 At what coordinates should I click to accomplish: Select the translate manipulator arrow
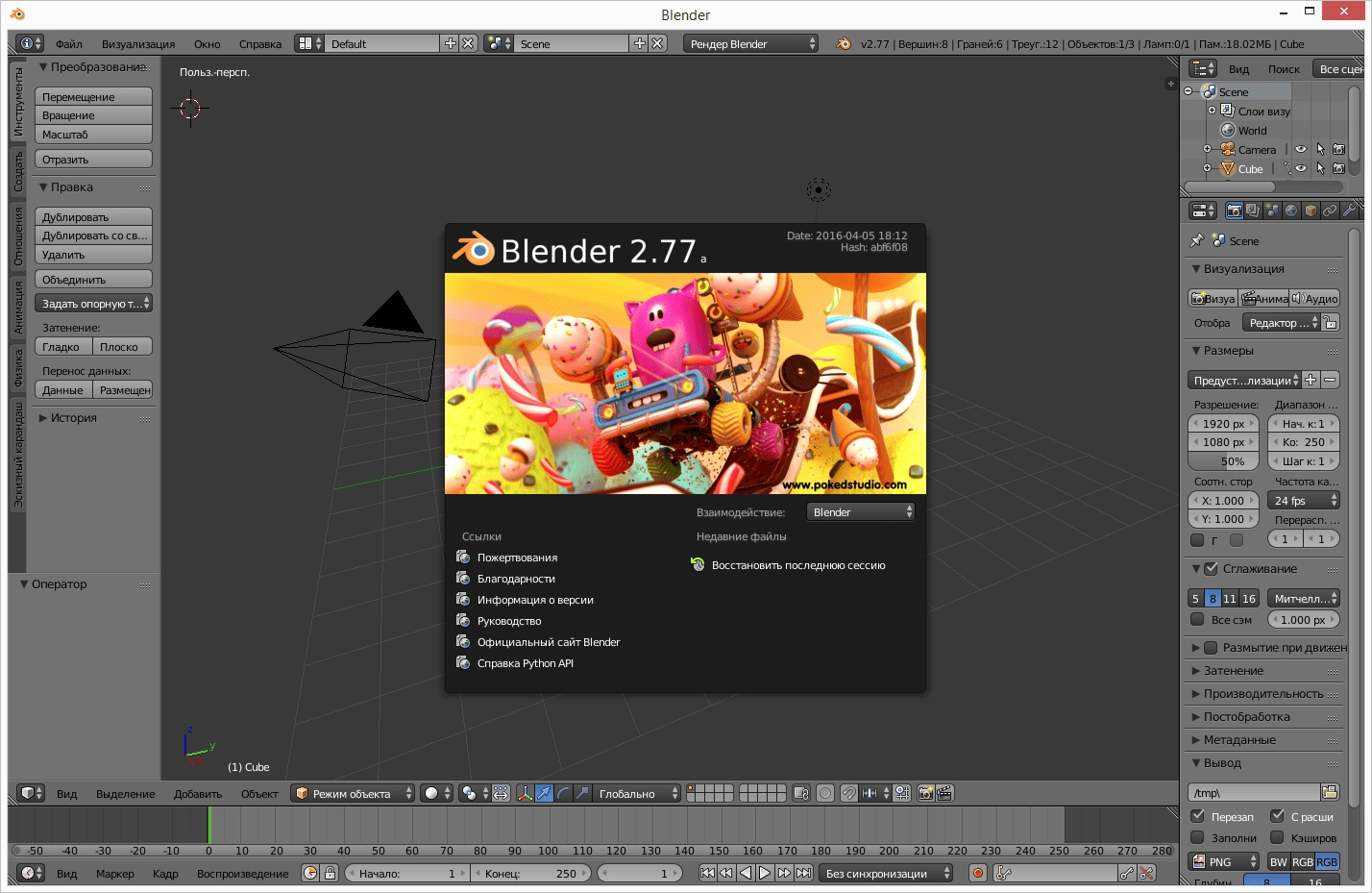(x=544, y=793)
